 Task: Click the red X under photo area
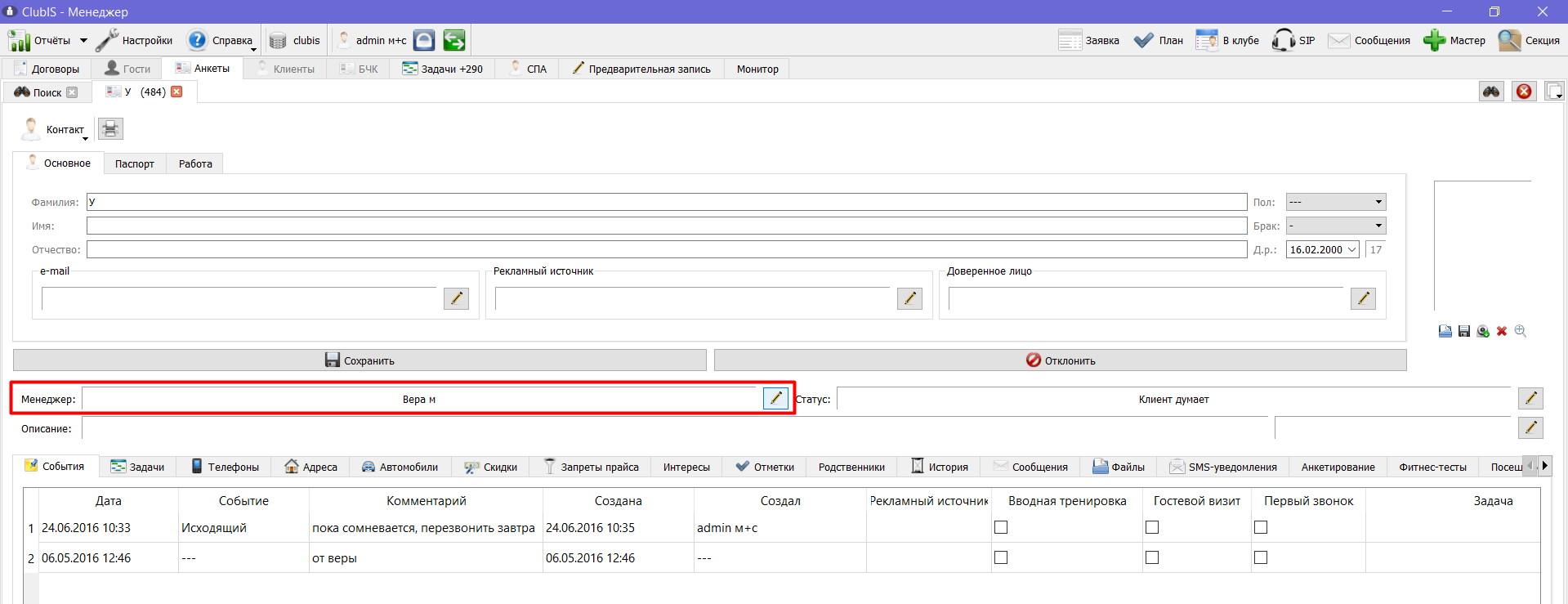click(1502, 331)
